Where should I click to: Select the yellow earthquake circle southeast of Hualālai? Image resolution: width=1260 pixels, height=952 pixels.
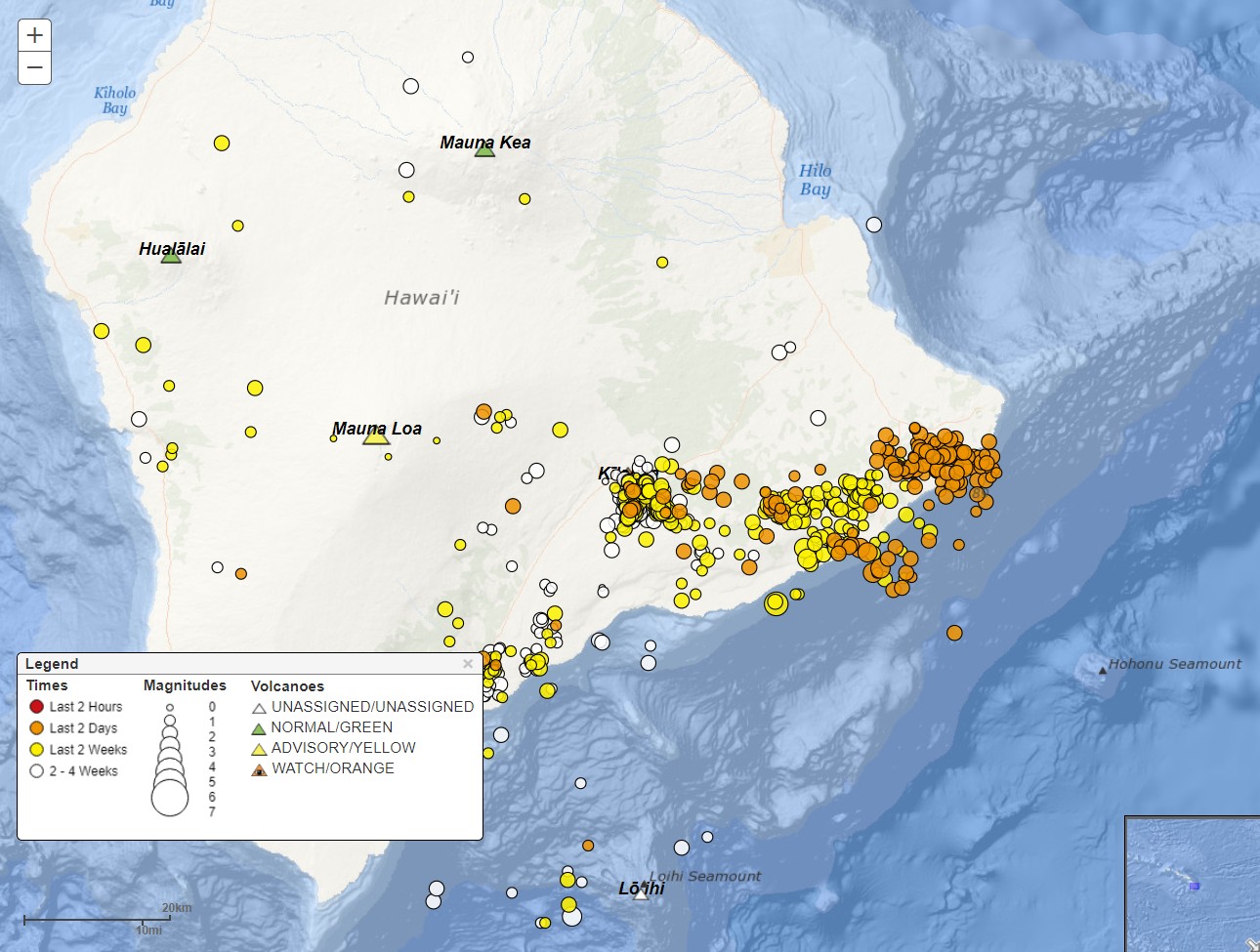255,388
